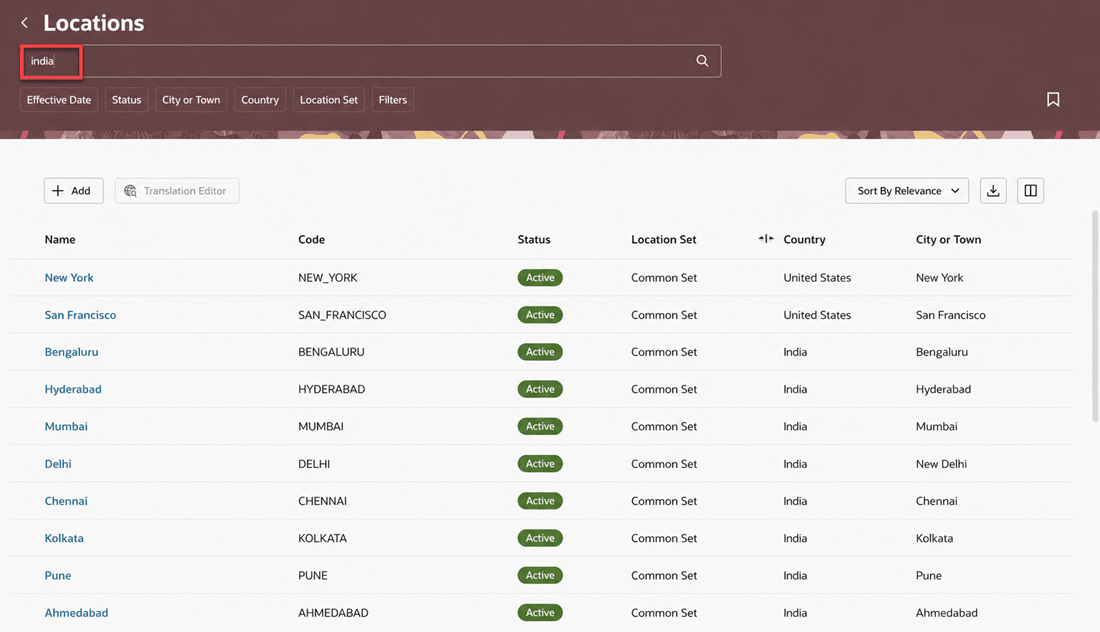The height and width of the screenshot is (632, 1100).
Task: Open the Effective Date filter
Action: [x=59, y=100]
